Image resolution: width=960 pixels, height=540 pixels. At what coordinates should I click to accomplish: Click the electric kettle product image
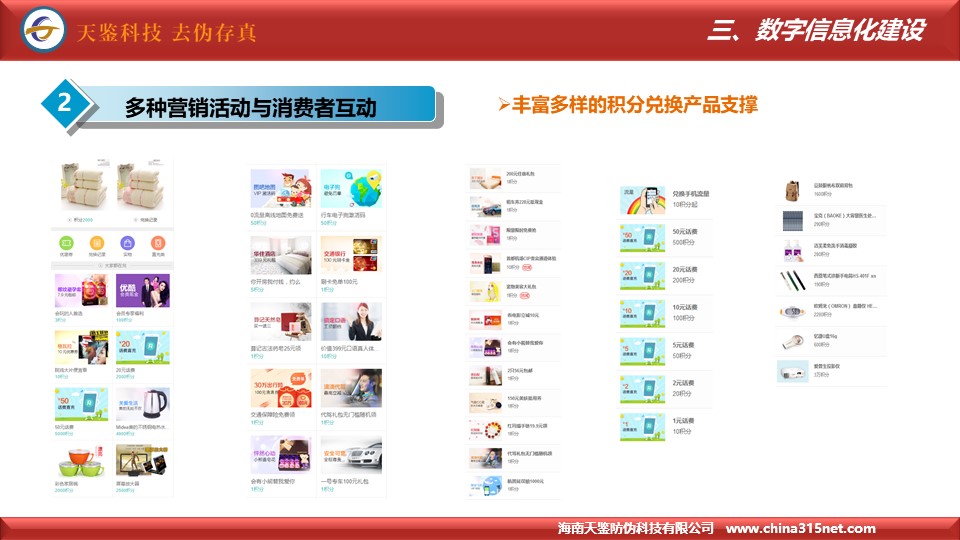point(141,405)
